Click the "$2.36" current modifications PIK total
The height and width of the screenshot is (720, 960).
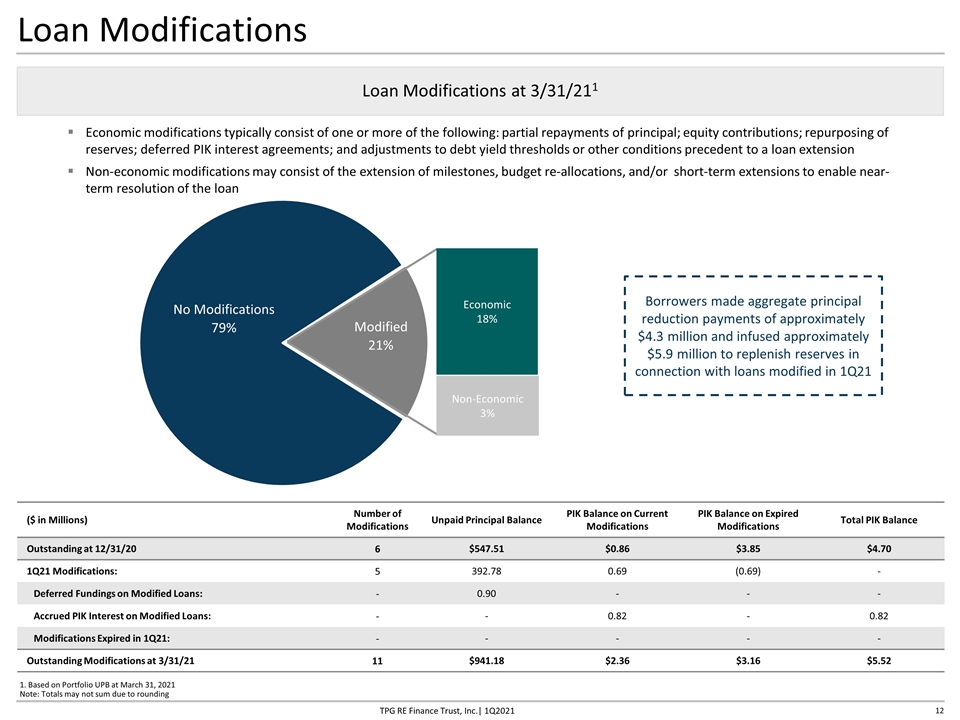(617, 661)
